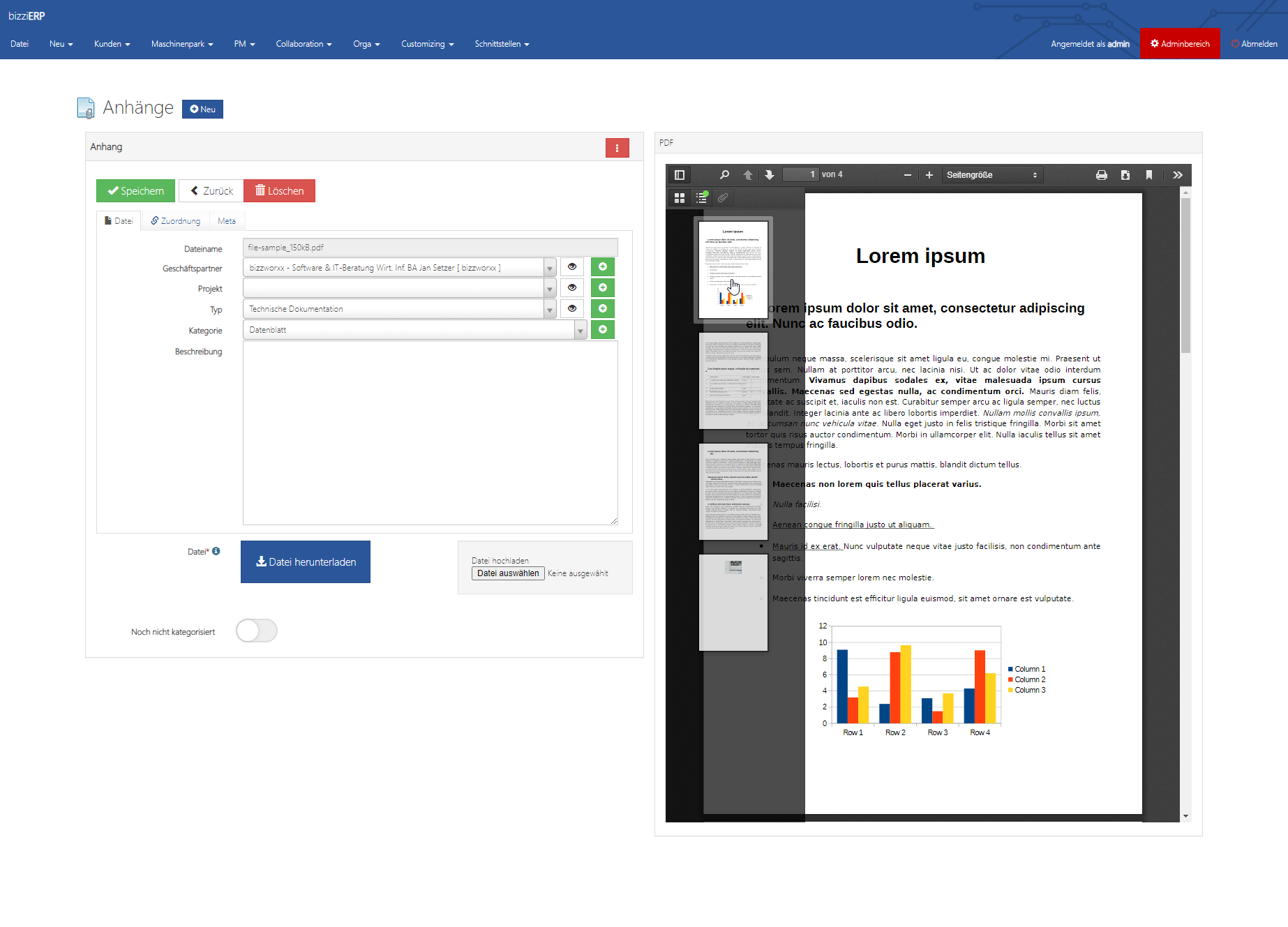1288x927 pixels.
Task: Enable the 'Noch nicht kategorisiert' switch
Action: pyautogui.click(x=256, y=630)
